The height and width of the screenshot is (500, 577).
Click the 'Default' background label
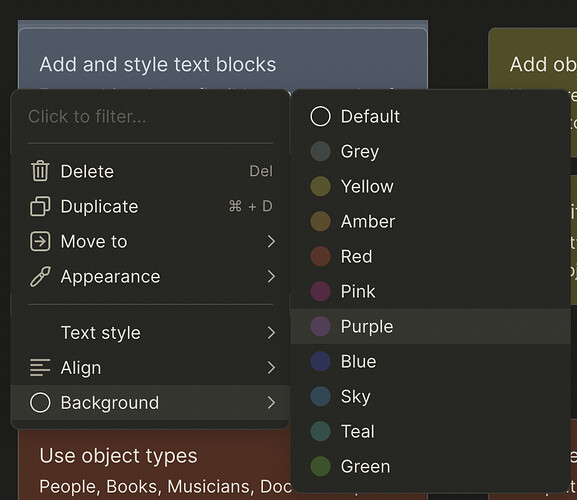coord(370,117)
